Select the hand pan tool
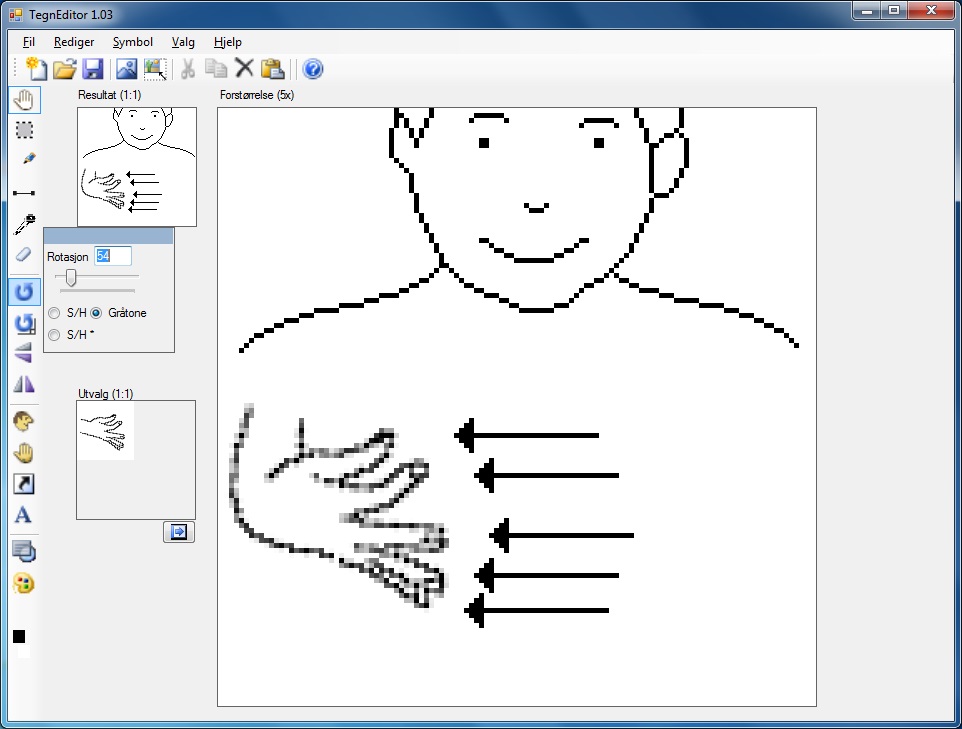Screen dimensions: 962x729 point(25,100)
